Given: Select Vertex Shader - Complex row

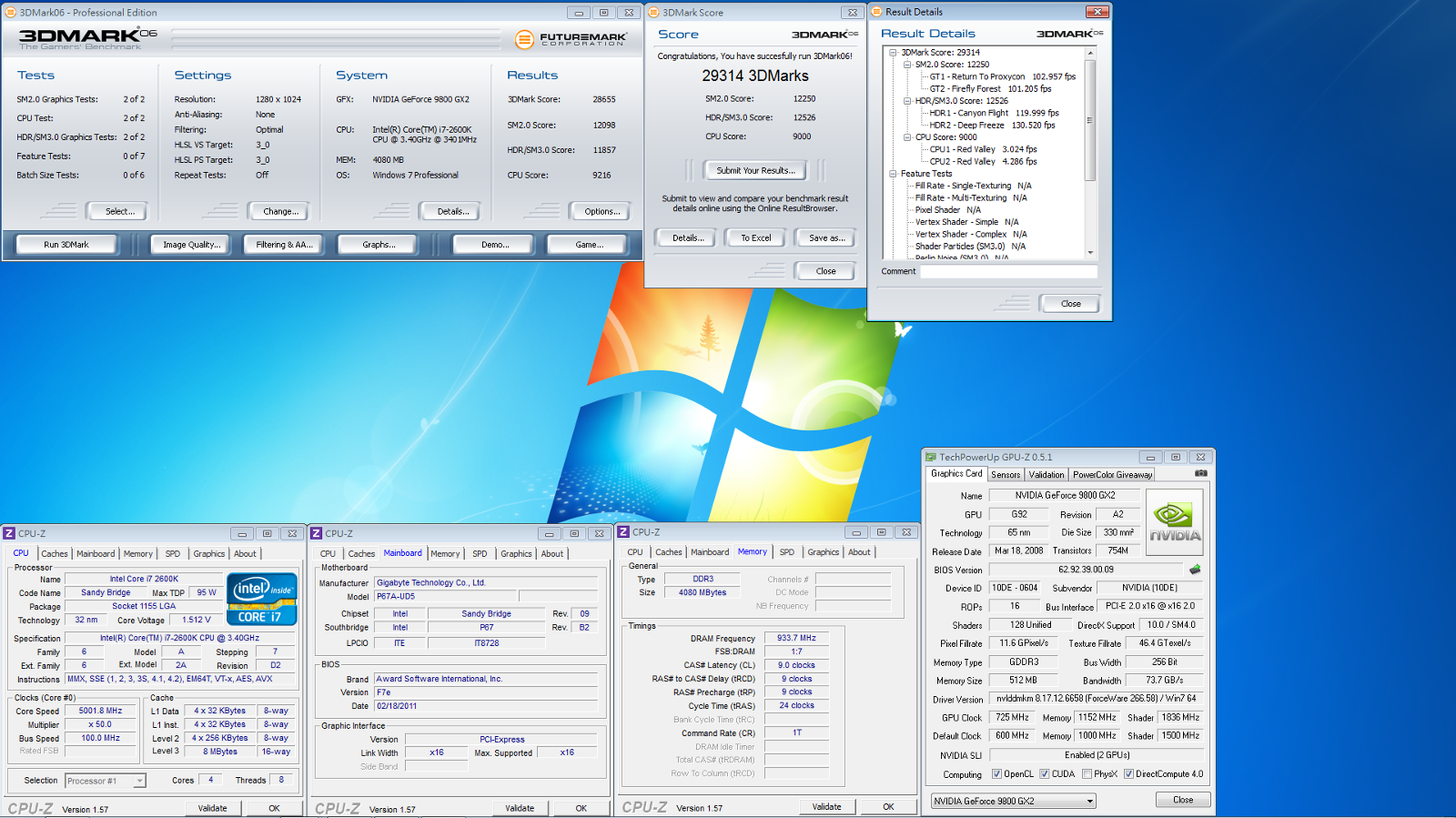Looking at the screenshot, I should tap(971, 234).
